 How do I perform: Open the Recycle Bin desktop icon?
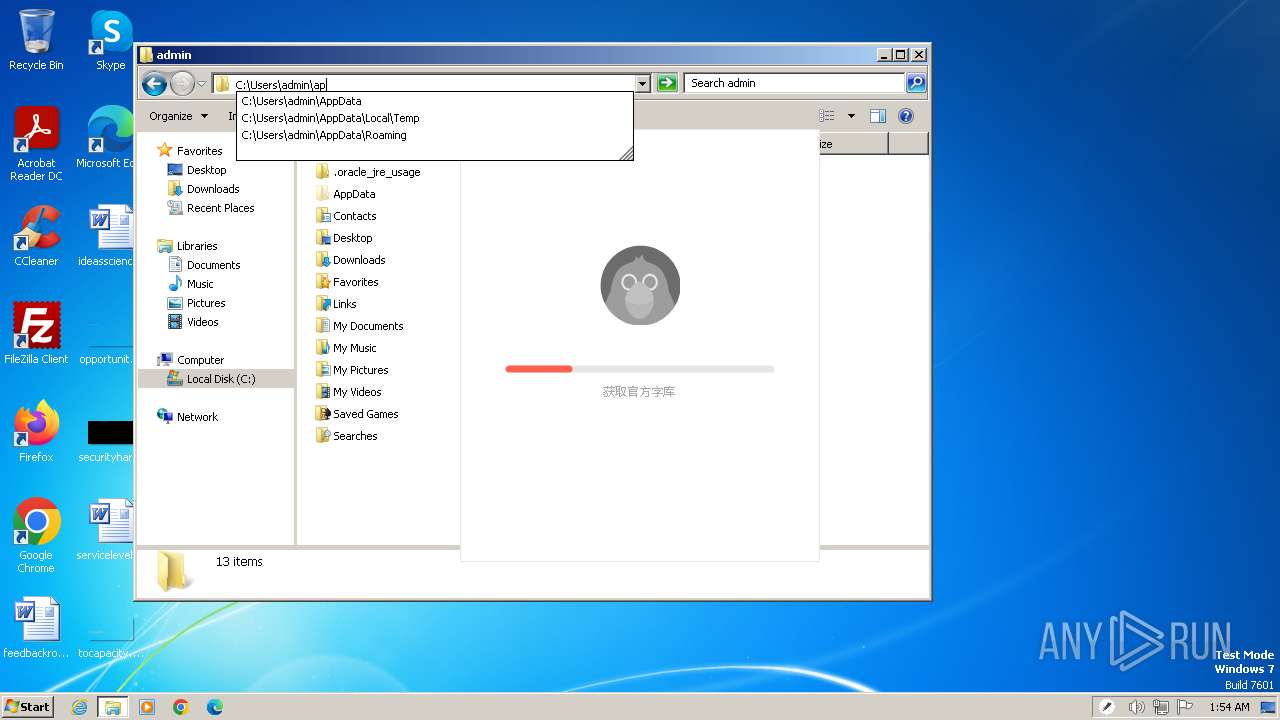click(x=36, y=40)
